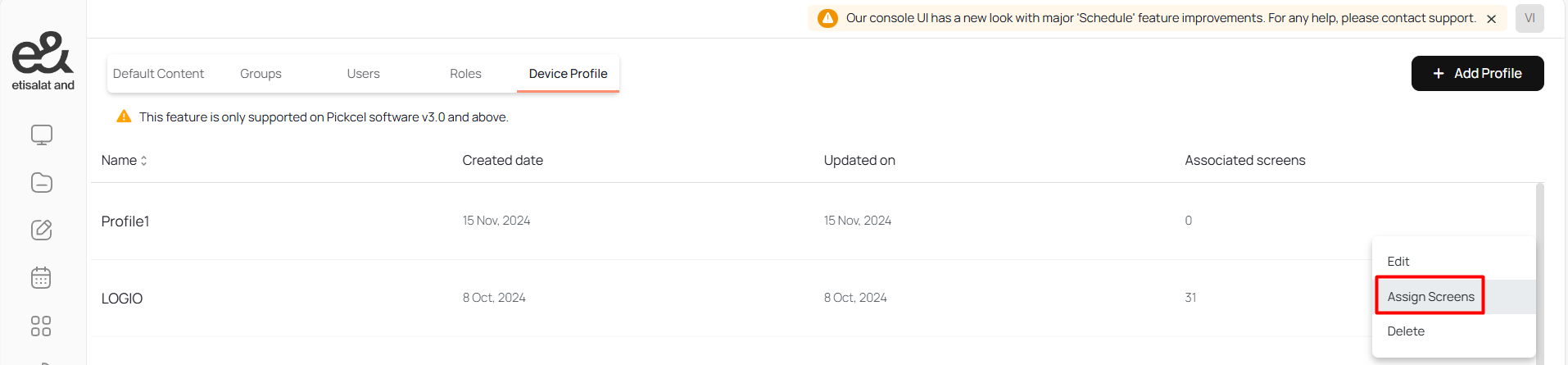
Task: Click the Add Profile button
Action: (1477, 74)
